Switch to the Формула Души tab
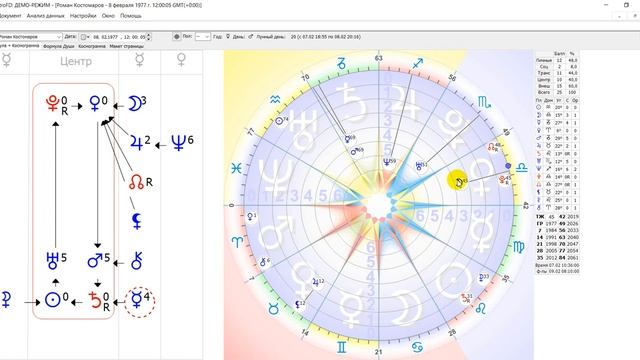The width and height of the screenshot is (640, 360). (58, 46)
